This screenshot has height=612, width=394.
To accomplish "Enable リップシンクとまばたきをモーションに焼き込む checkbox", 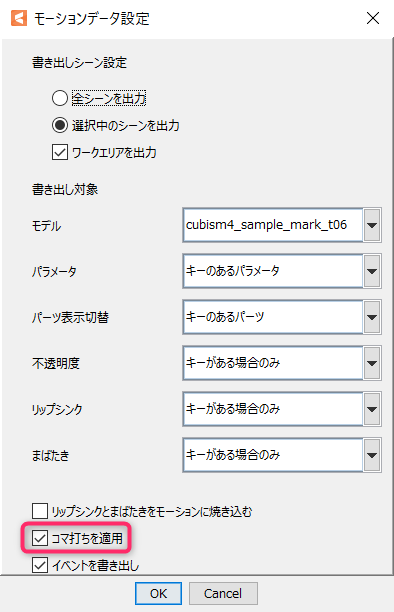I will (x=40, y=511).
